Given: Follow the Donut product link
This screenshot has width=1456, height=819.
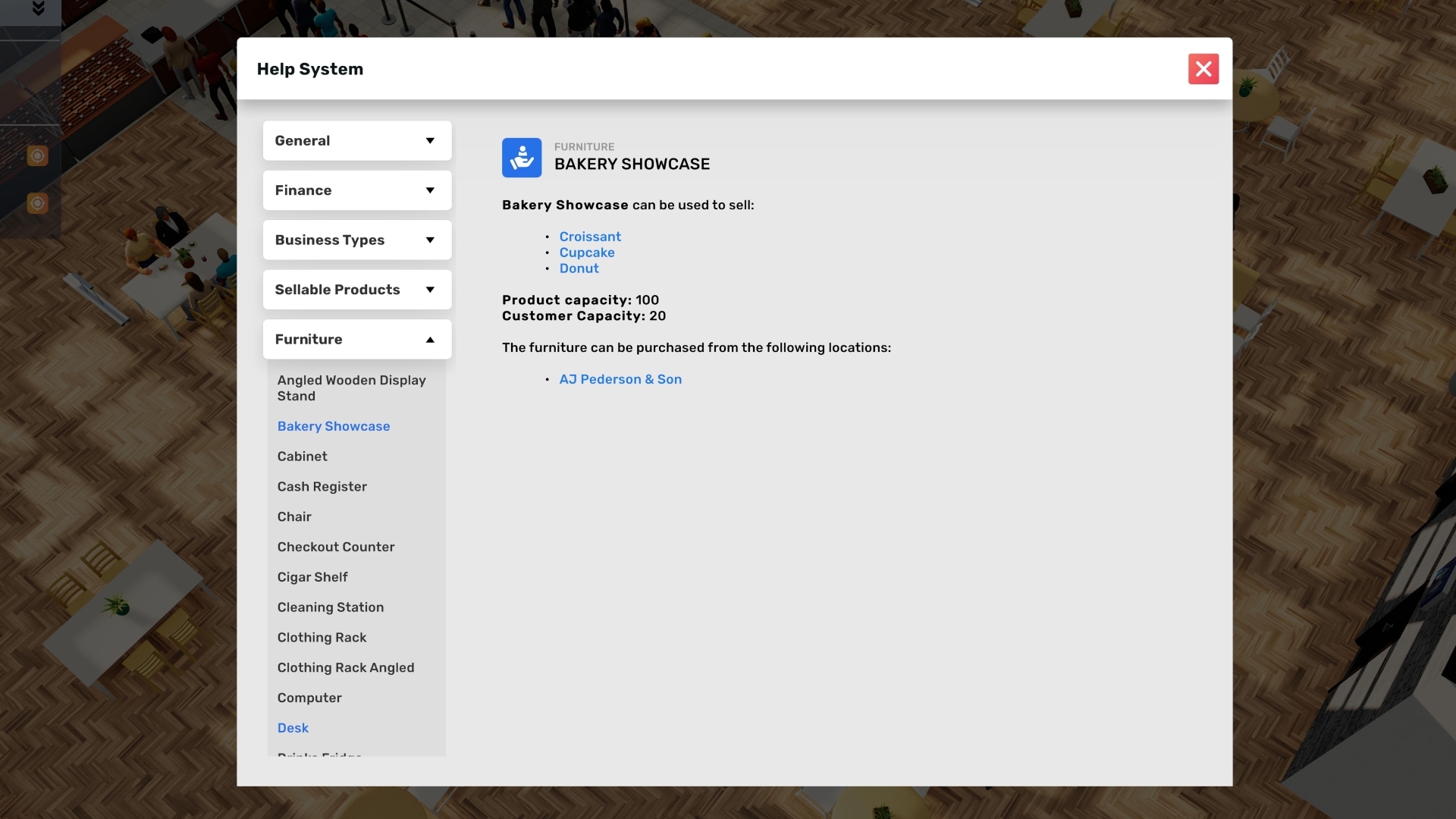Looking at the screenshot, I should tap(579, 268).
